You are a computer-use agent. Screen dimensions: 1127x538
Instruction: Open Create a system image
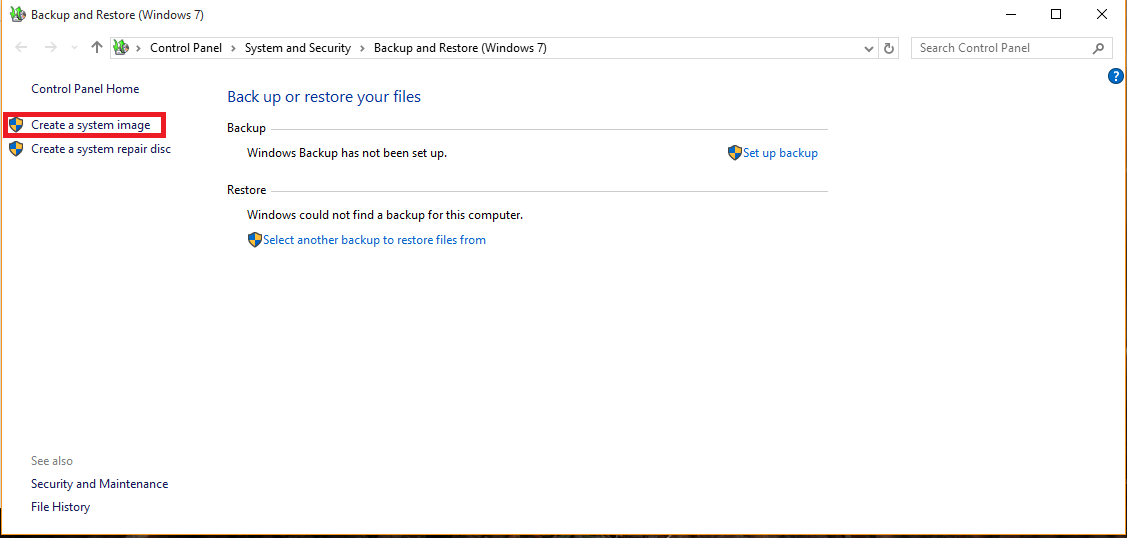90,125
